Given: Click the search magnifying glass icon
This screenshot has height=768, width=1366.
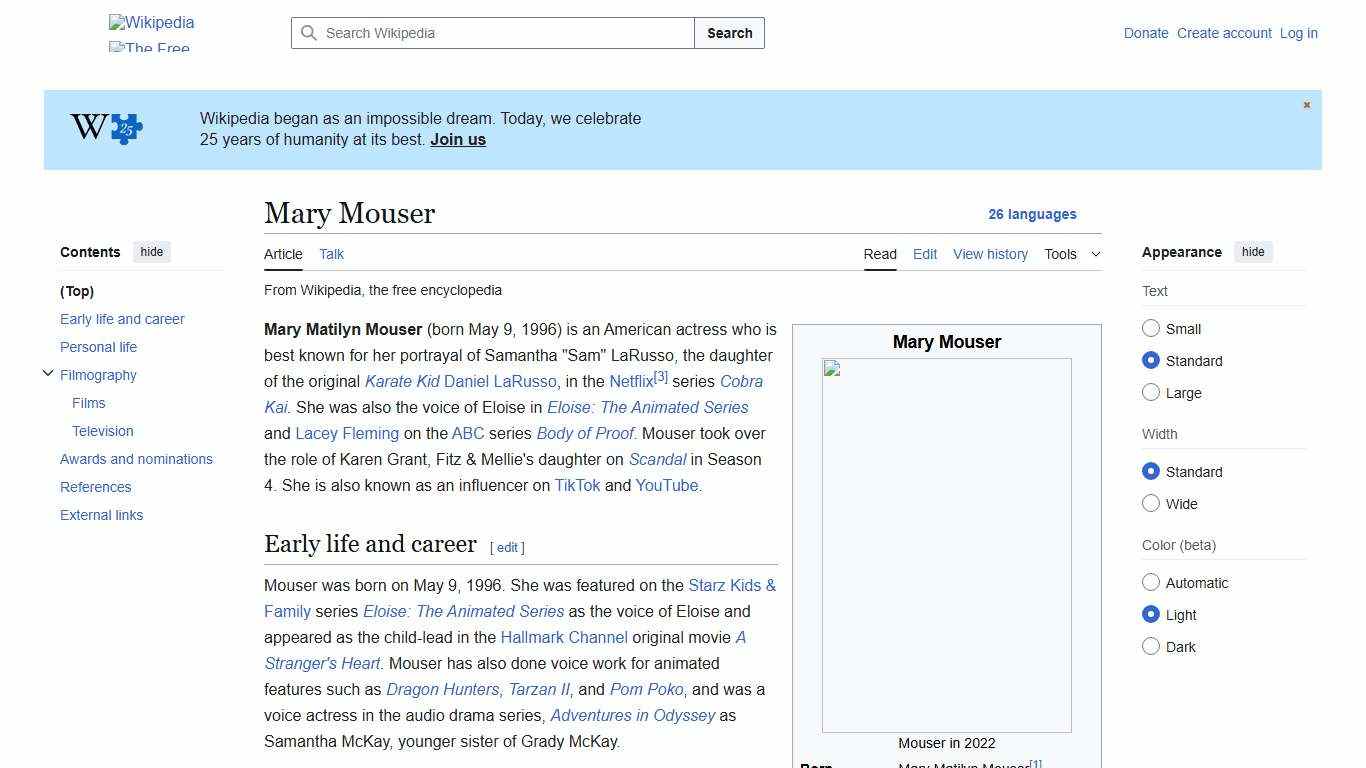Looking at the screenshot, I should pyautogui.click(x=310, y=33).
